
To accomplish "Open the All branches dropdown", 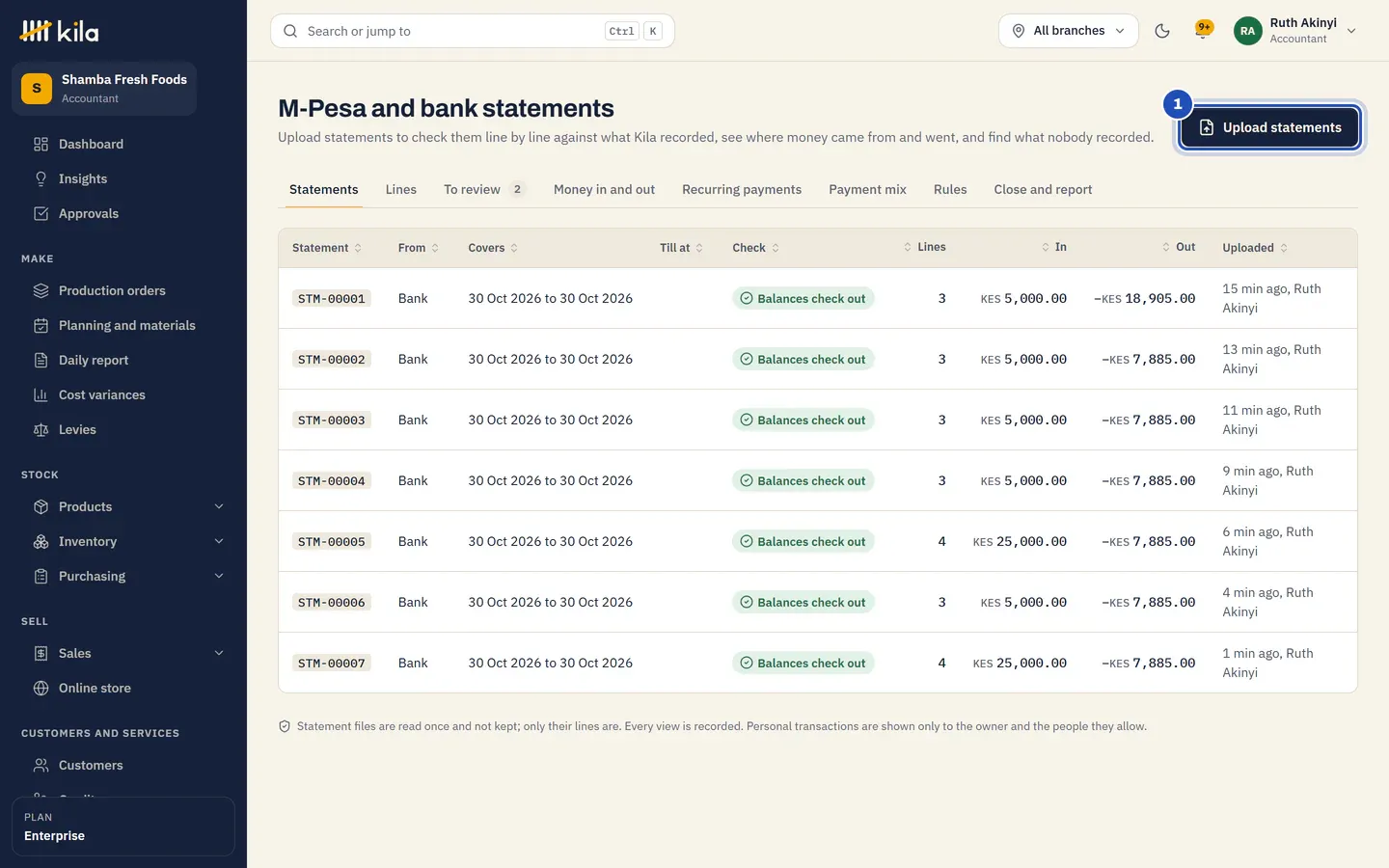I will 1068,31.
